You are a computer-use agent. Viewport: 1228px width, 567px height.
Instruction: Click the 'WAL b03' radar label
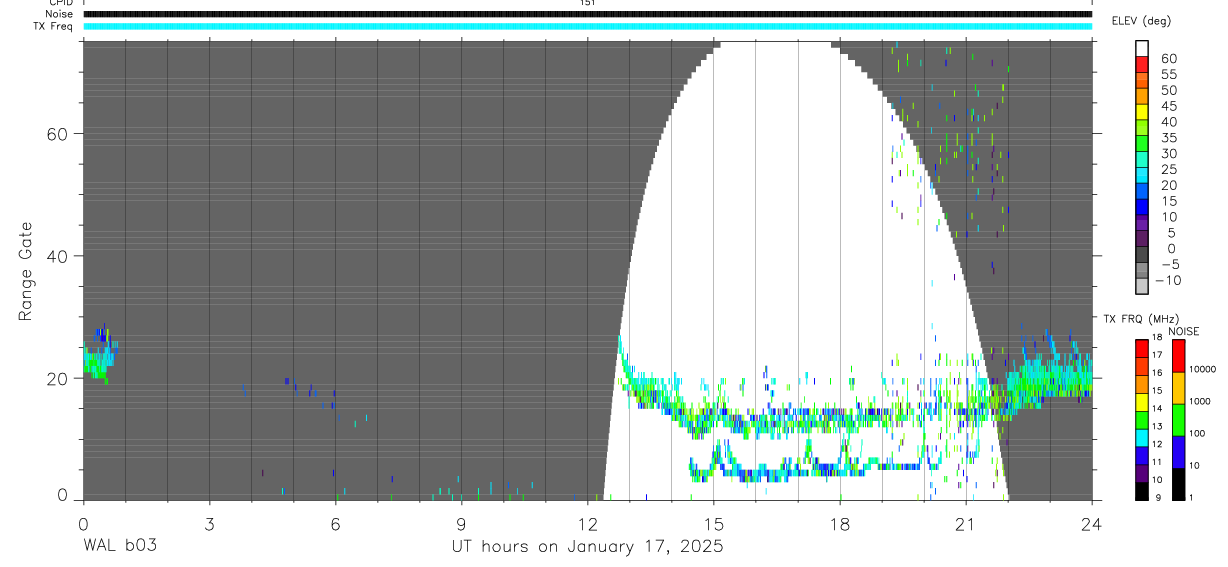pos(120,547)
